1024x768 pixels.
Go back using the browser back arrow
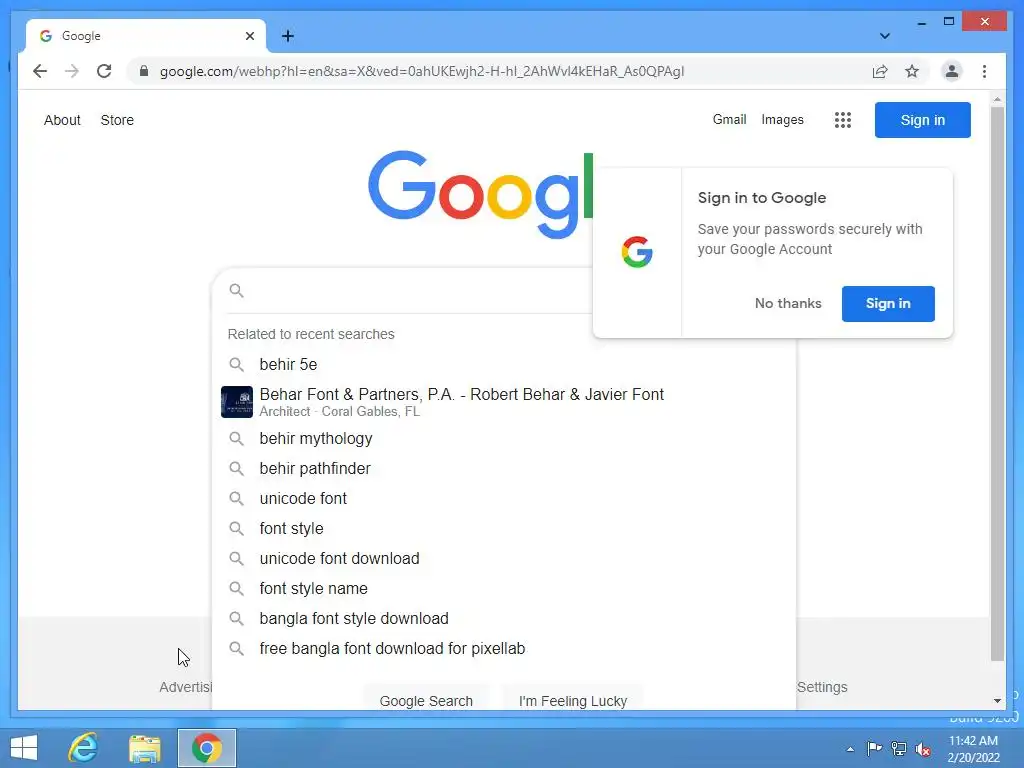[40, 71]
